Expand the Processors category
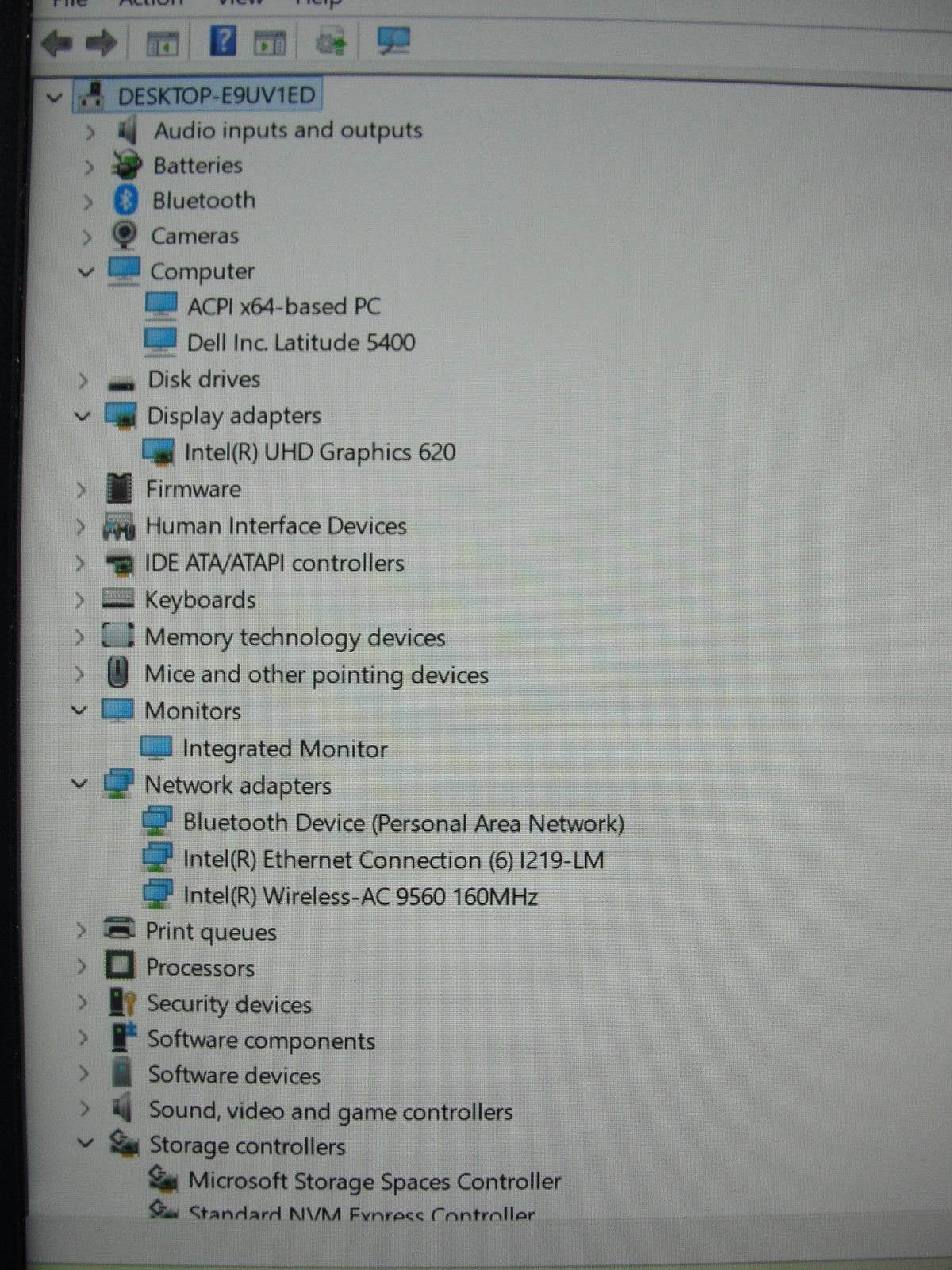 (81, 967)
